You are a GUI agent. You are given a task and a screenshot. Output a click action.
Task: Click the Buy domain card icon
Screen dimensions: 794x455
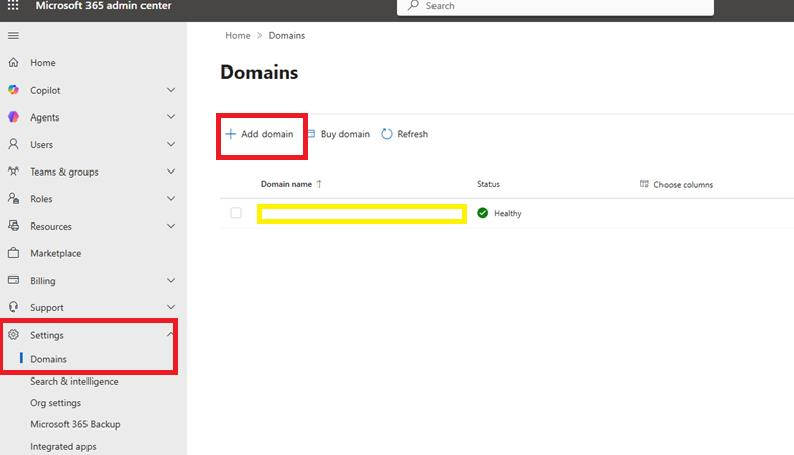click(311, 134)
